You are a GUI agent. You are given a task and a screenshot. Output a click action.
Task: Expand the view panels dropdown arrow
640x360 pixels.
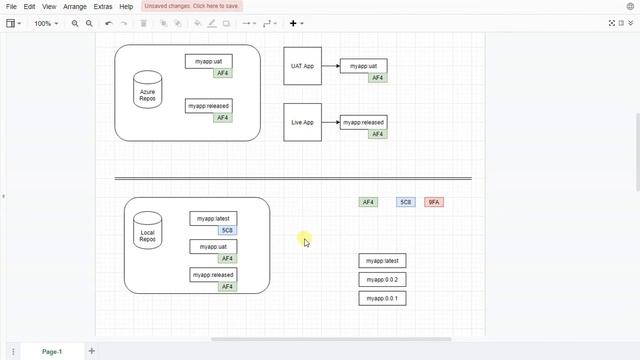[19, 24]
